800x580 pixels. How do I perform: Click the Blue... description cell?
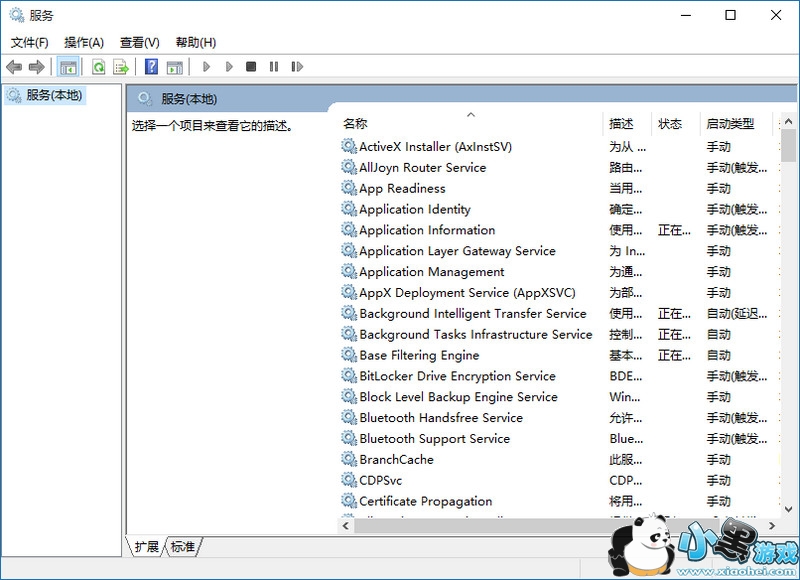pos(626,439)
